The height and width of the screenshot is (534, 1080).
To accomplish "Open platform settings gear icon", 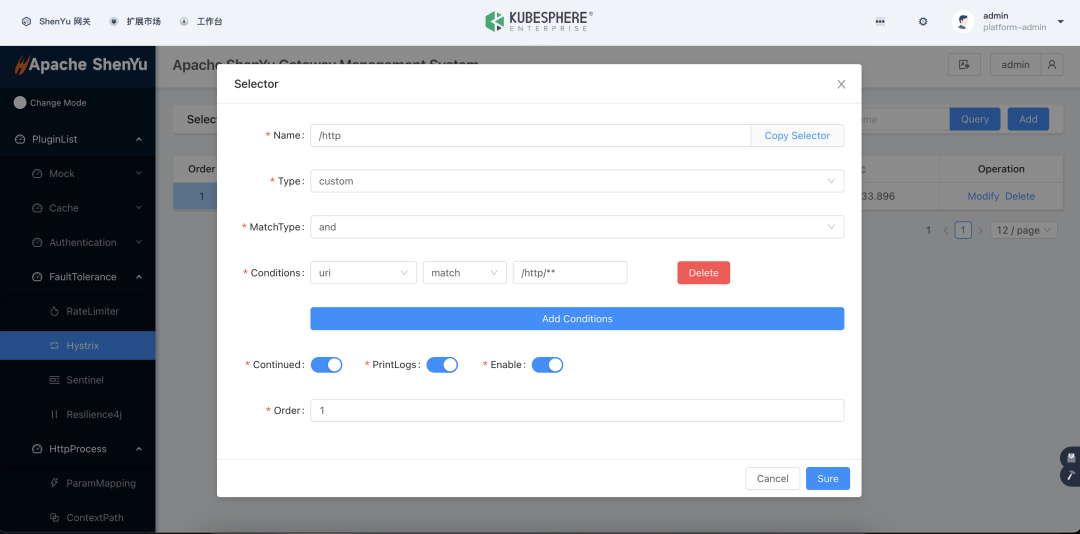I will (923, 21).
